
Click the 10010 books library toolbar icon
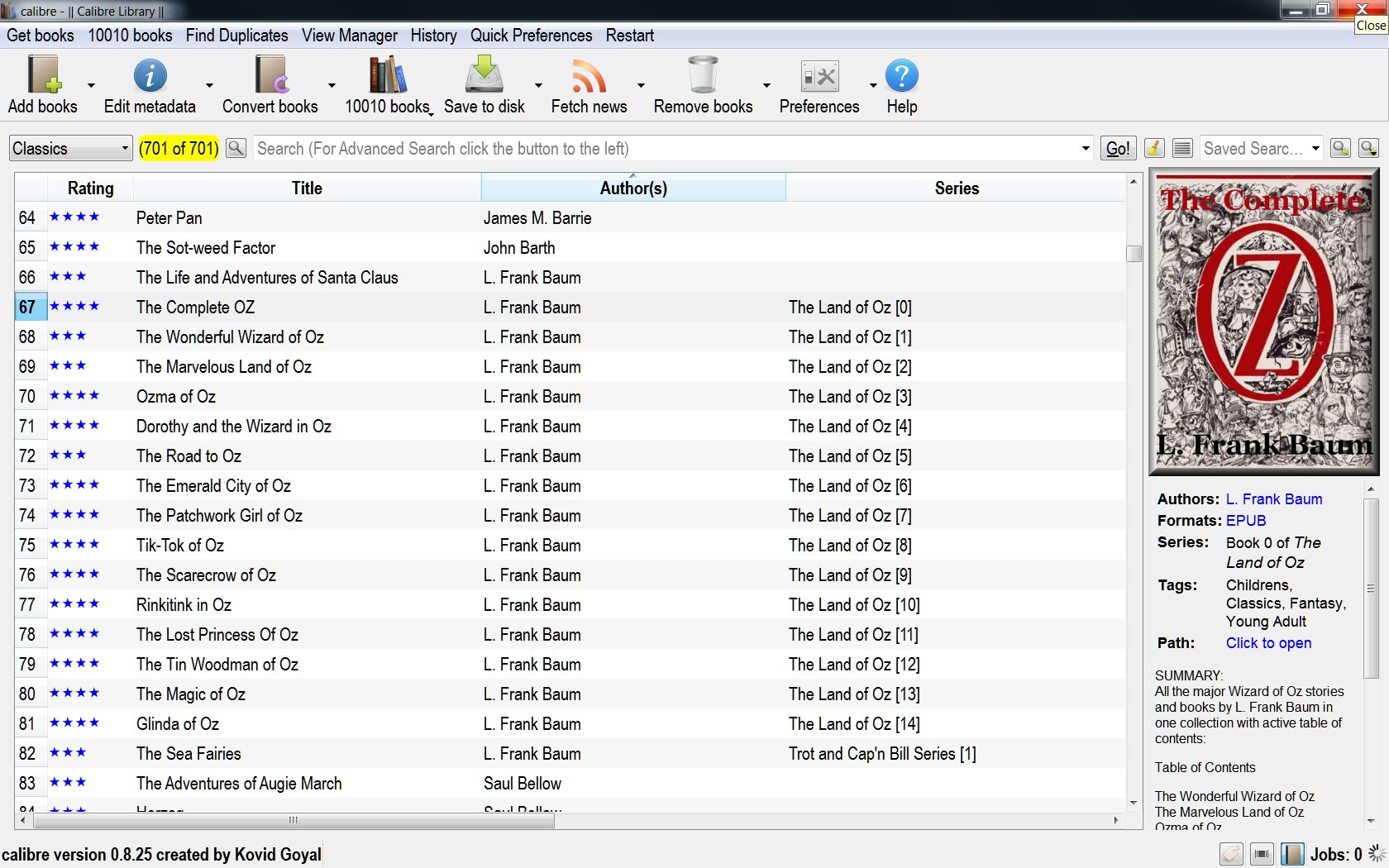[387, 75]
